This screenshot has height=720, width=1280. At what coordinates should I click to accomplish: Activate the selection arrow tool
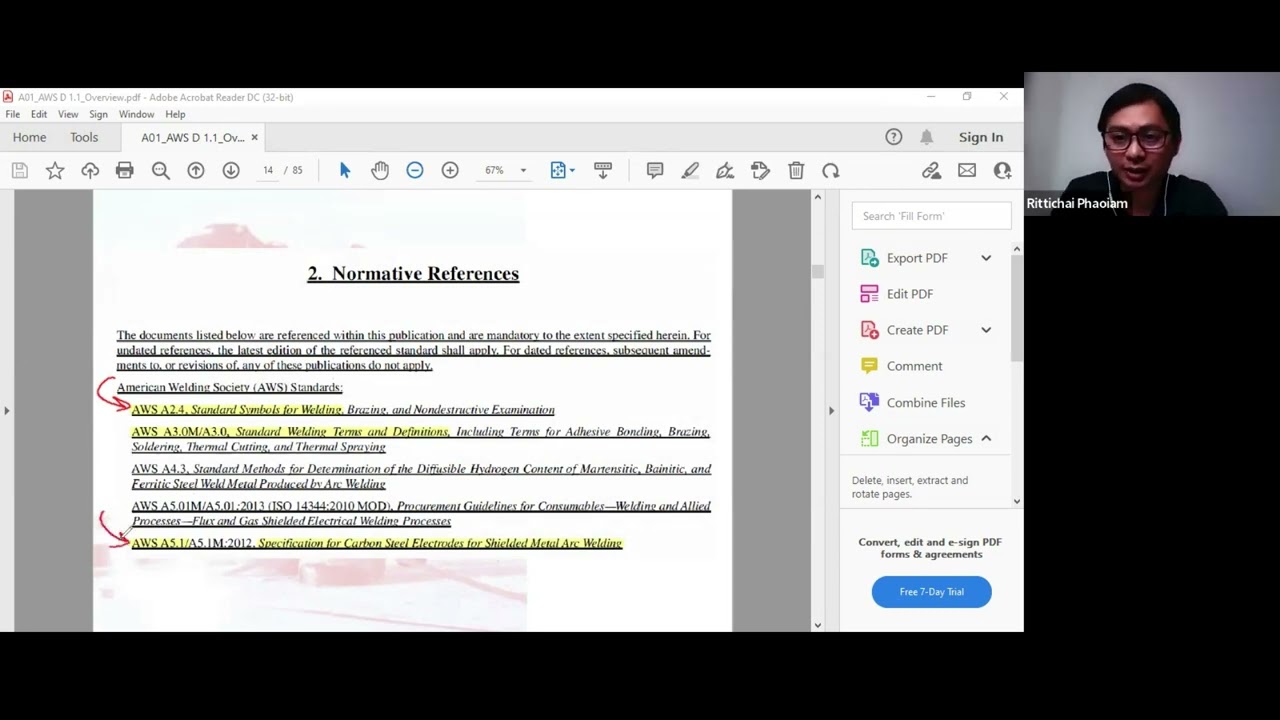(345, 171)
